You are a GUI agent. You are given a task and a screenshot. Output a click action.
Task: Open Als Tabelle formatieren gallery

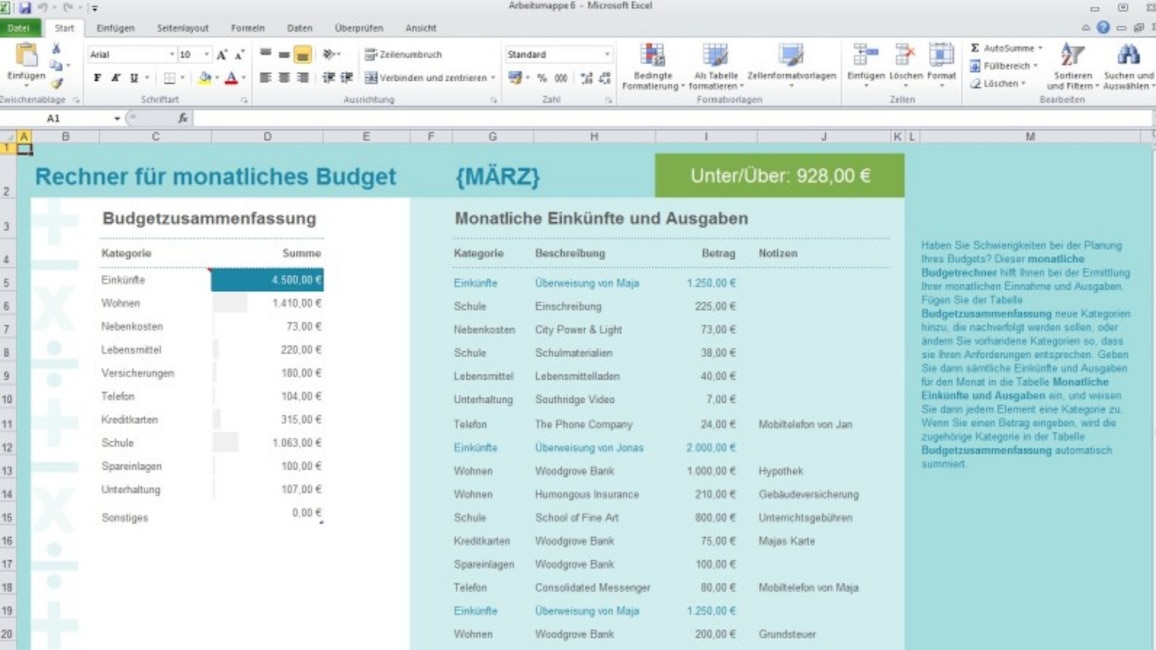[x=715, y=66]
